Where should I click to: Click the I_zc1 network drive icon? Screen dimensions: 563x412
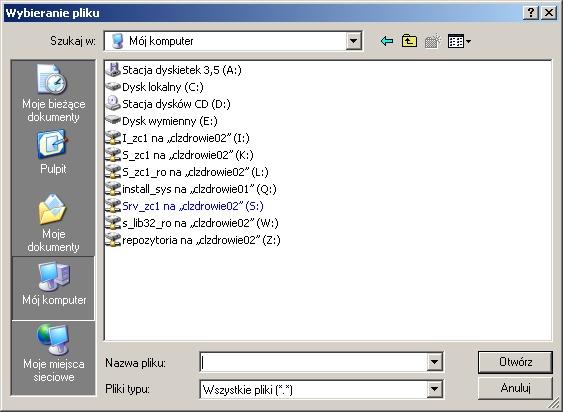pos(113,138)
